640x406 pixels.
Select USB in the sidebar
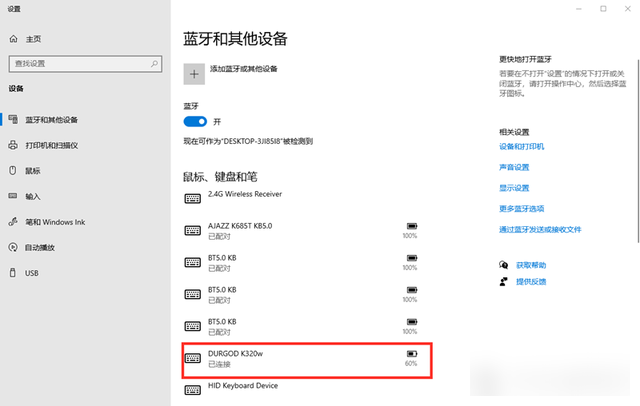pos(32,273)
